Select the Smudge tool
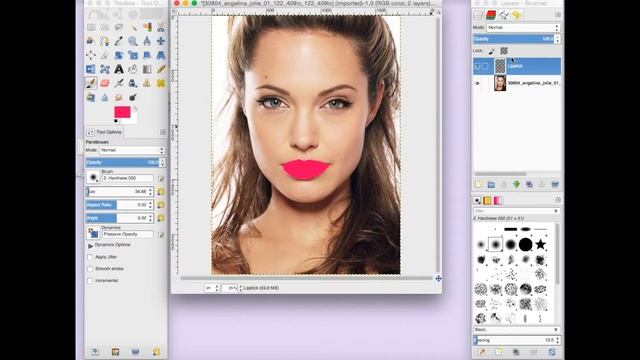Viewport: 640px width, 360px height. (119, 97)
